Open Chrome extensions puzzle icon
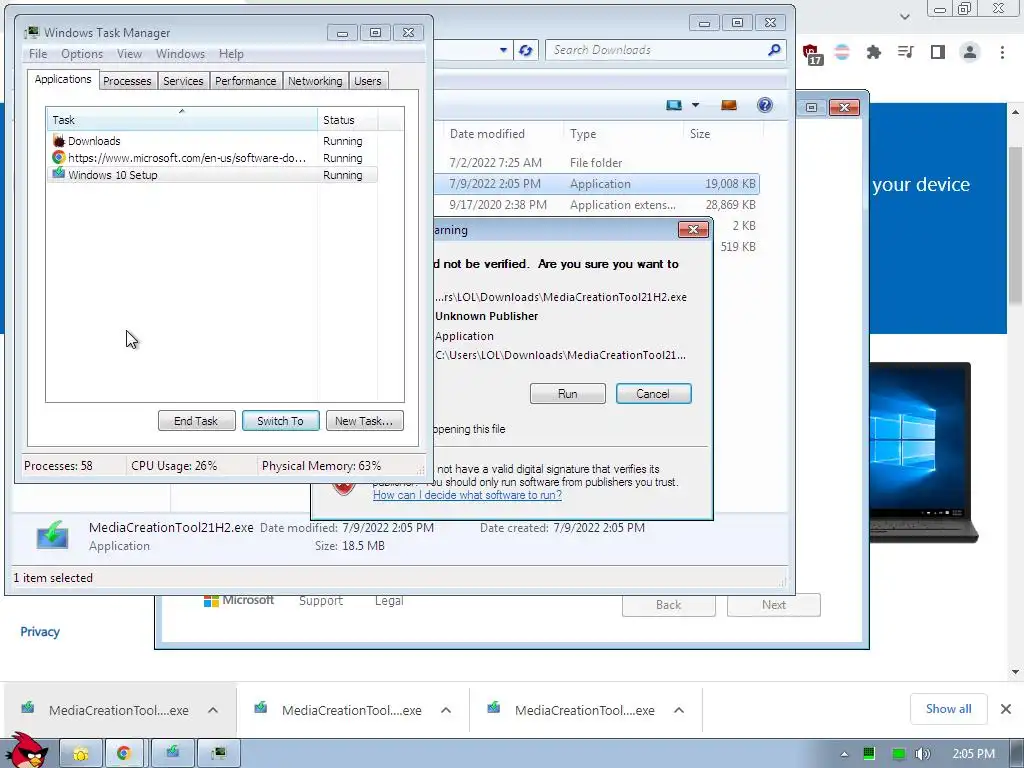This screenshot has height=768, width=1024. coord(873,52)
